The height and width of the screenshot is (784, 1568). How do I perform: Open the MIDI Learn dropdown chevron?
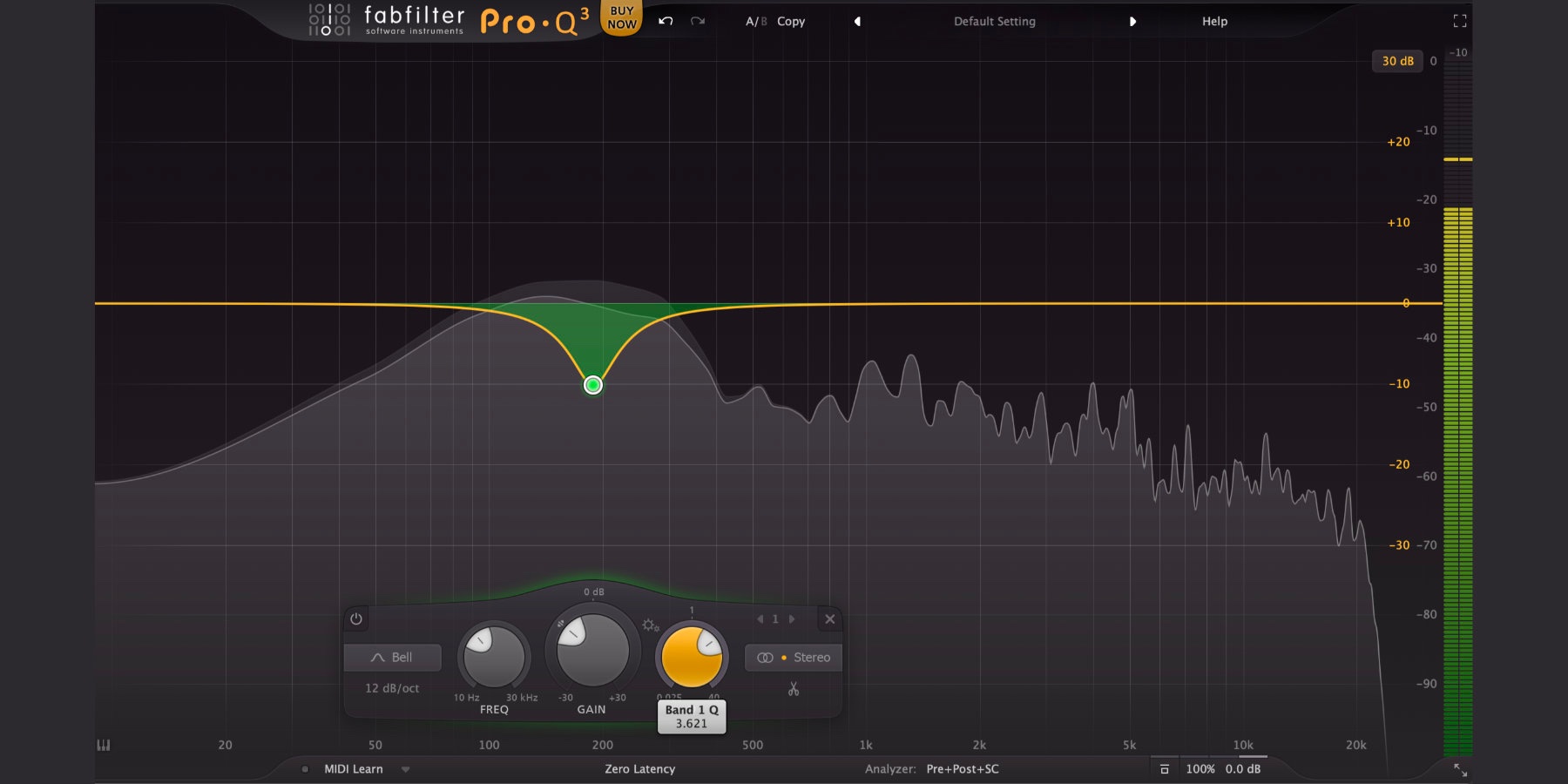pos(403,769)
